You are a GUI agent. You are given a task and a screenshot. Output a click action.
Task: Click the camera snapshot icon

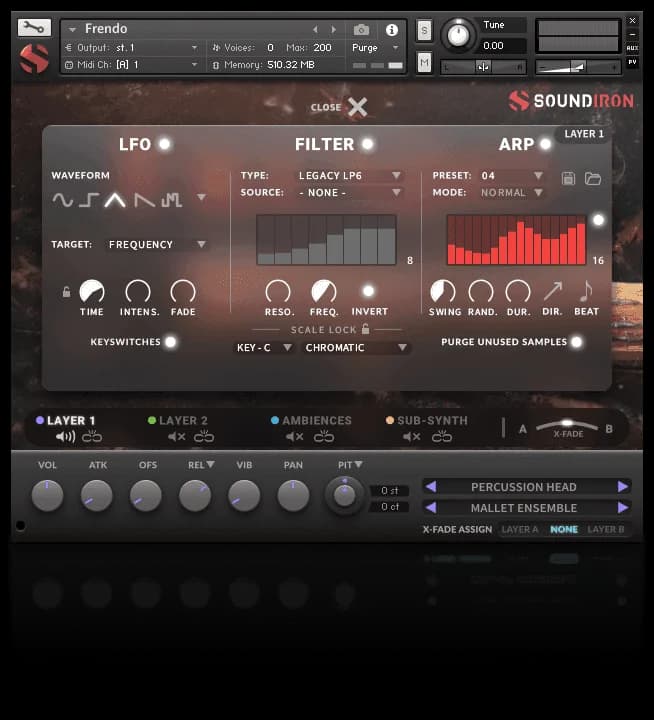(362, 30)
